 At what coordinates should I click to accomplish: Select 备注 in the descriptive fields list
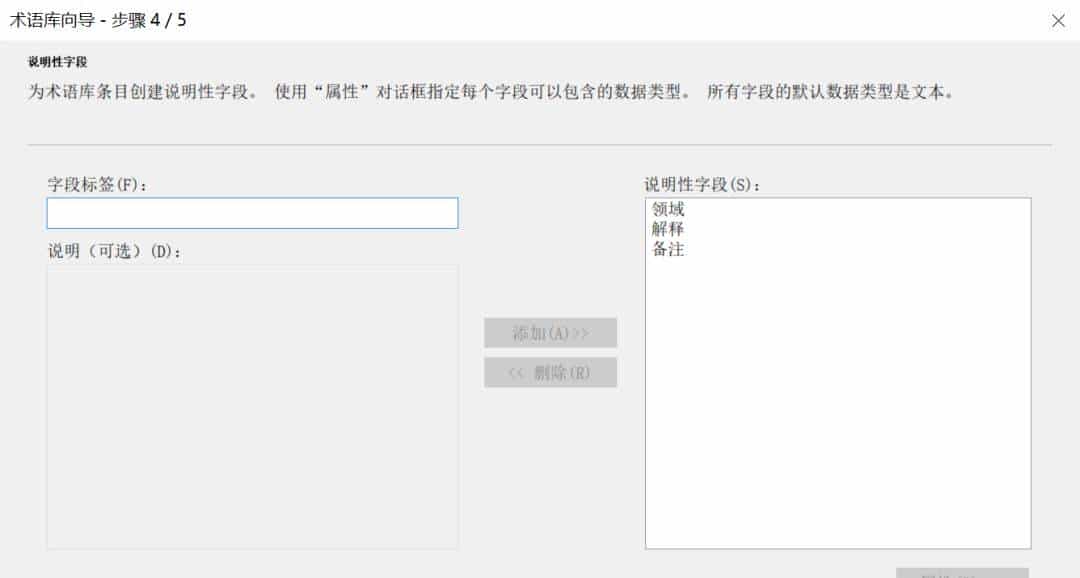(668, 249)
